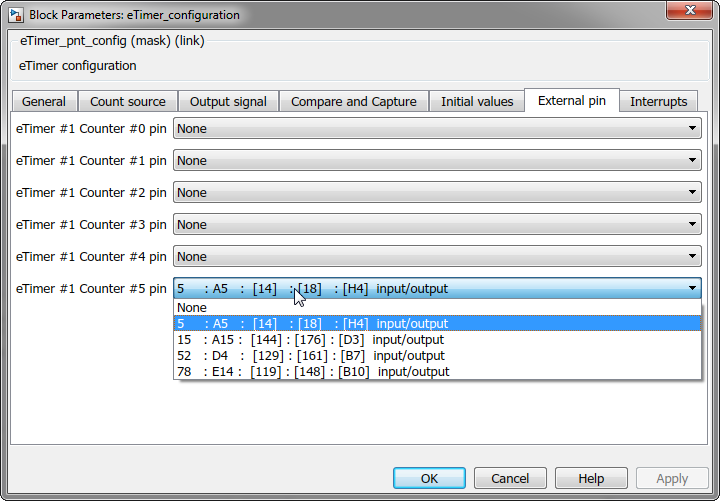Viewport: 720px width, 501px height.
Task: Pick the 52 : D4 pin option
Action: (x=437, y=355)
